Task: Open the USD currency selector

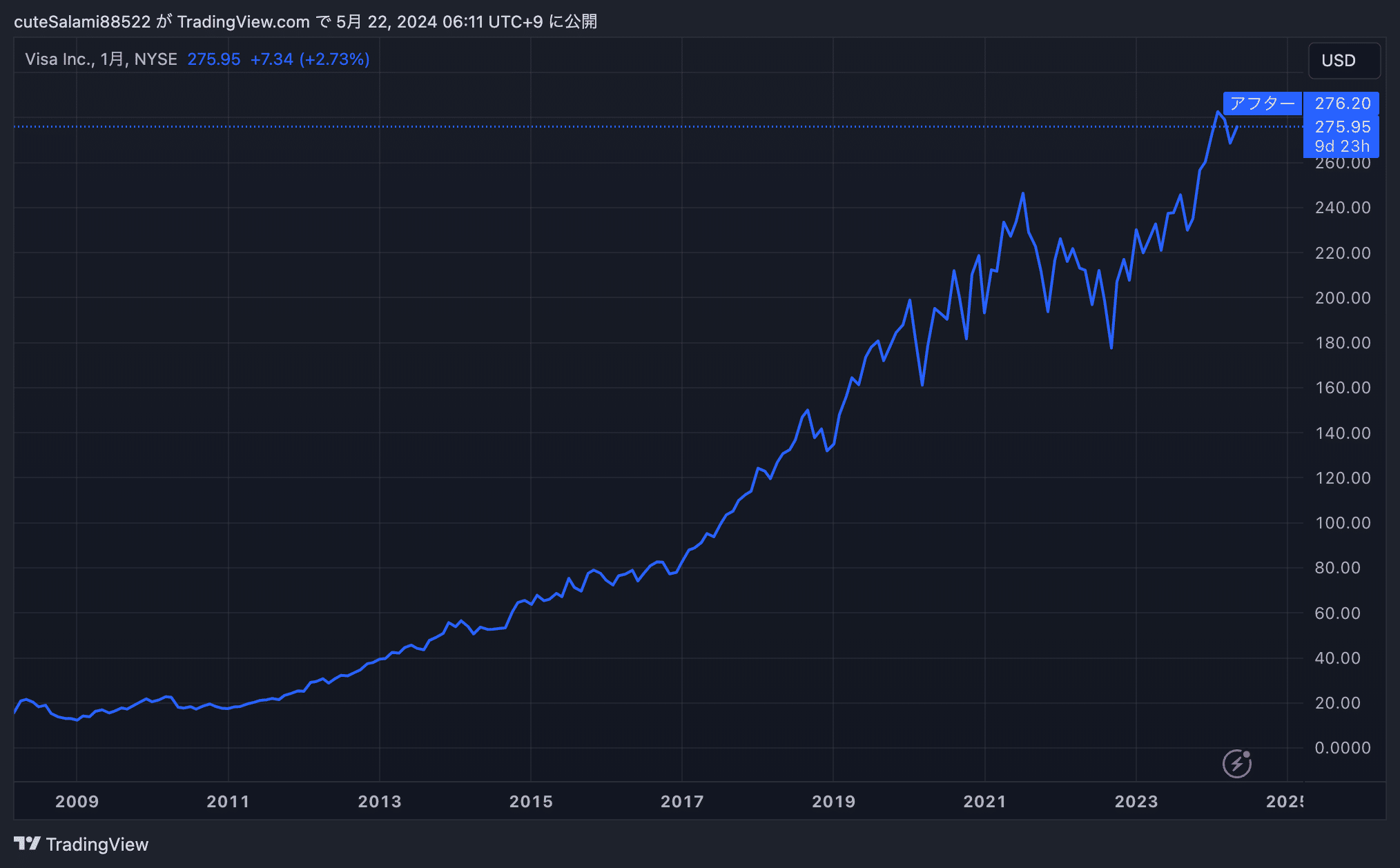Action: 1344,61
